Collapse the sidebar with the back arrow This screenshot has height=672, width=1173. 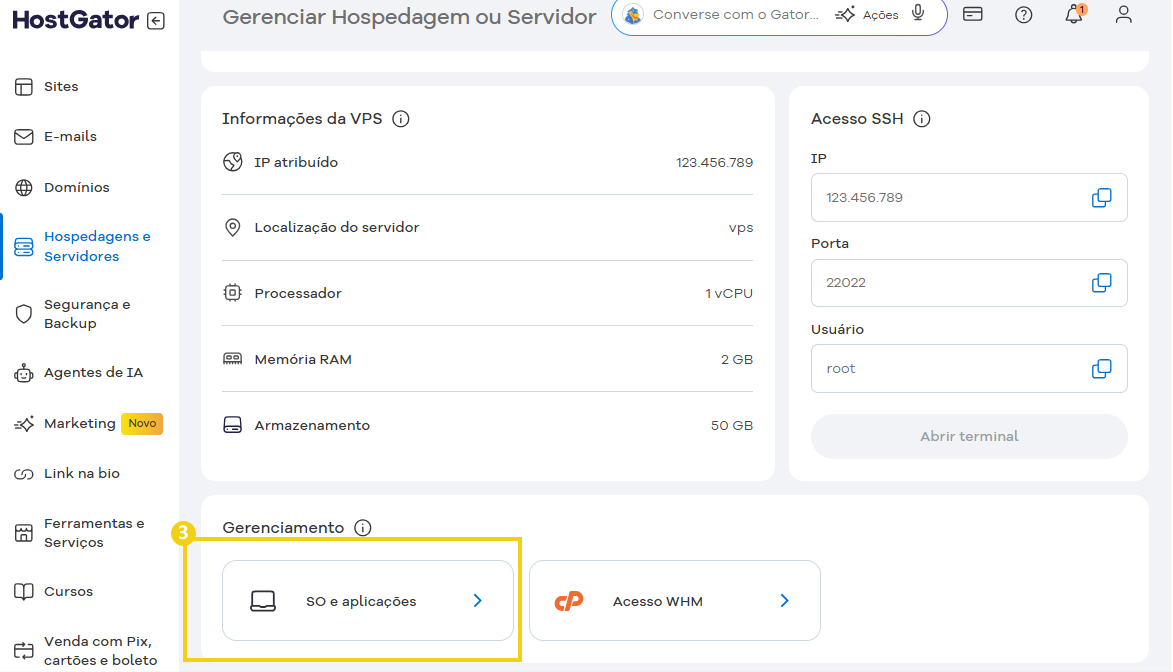click(156, 20)
